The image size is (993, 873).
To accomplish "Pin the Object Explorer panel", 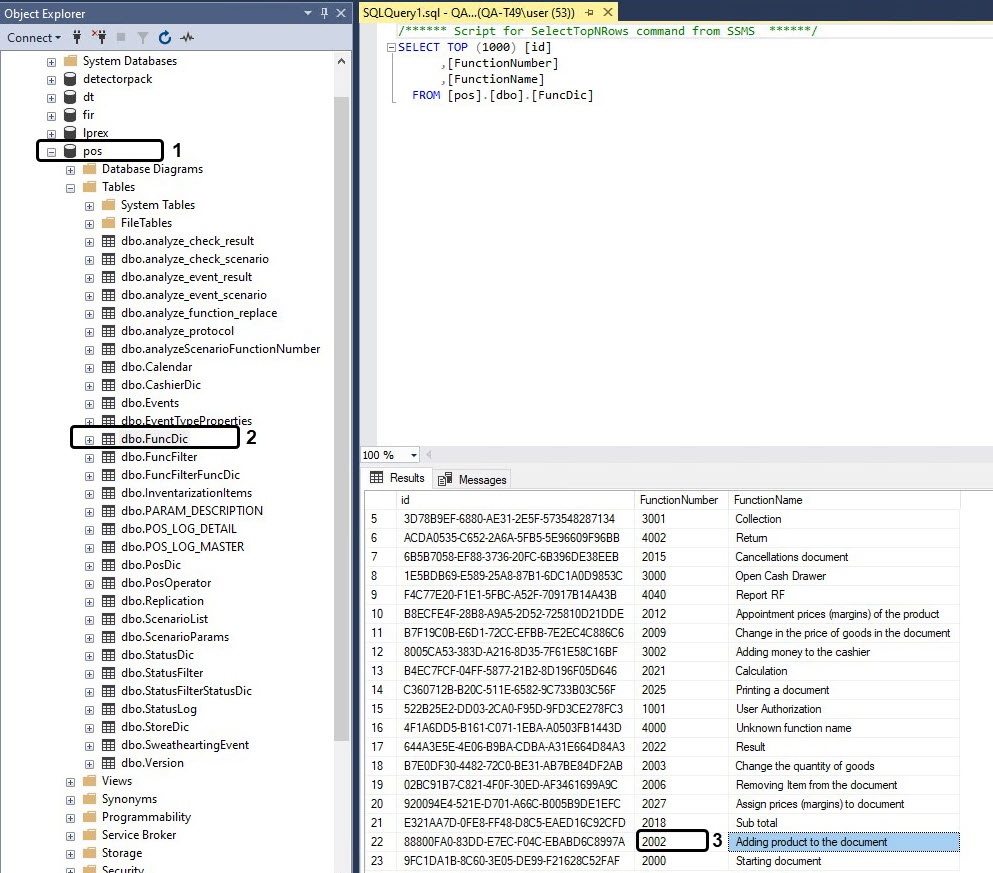I will click(324, 13).
